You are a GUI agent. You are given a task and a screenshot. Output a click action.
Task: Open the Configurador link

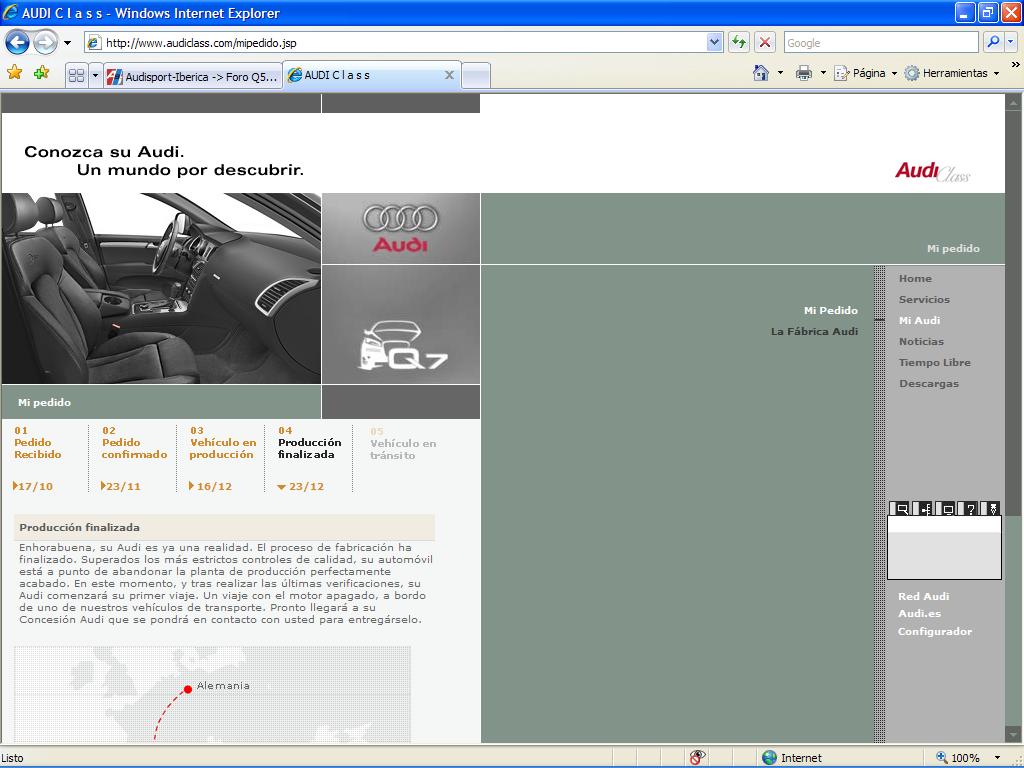(x=935, y=631)
